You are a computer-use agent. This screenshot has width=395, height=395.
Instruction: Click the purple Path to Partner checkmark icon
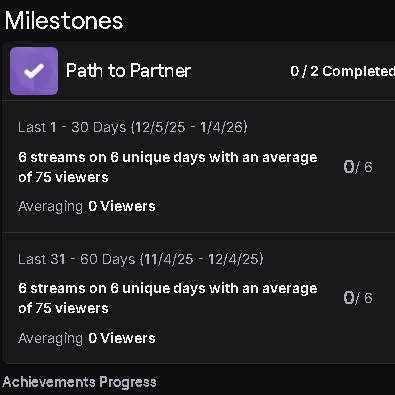[34, 71]
